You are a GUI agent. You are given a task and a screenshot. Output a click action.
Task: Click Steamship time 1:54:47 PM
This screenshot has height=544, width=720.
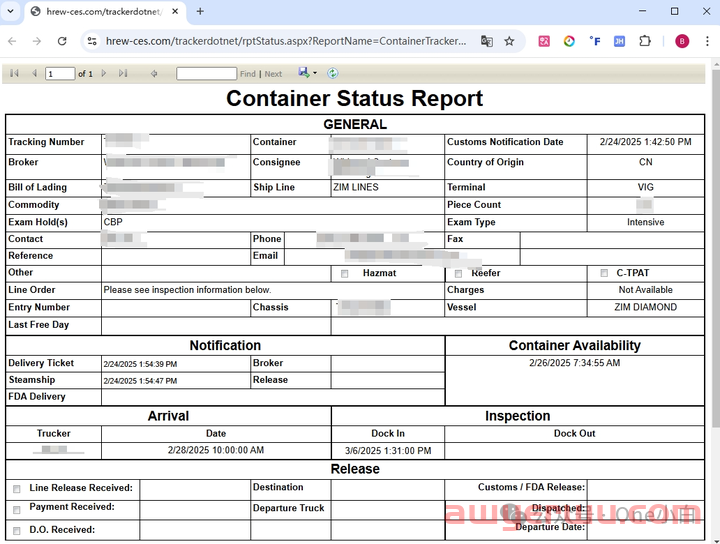click(140, 381)
